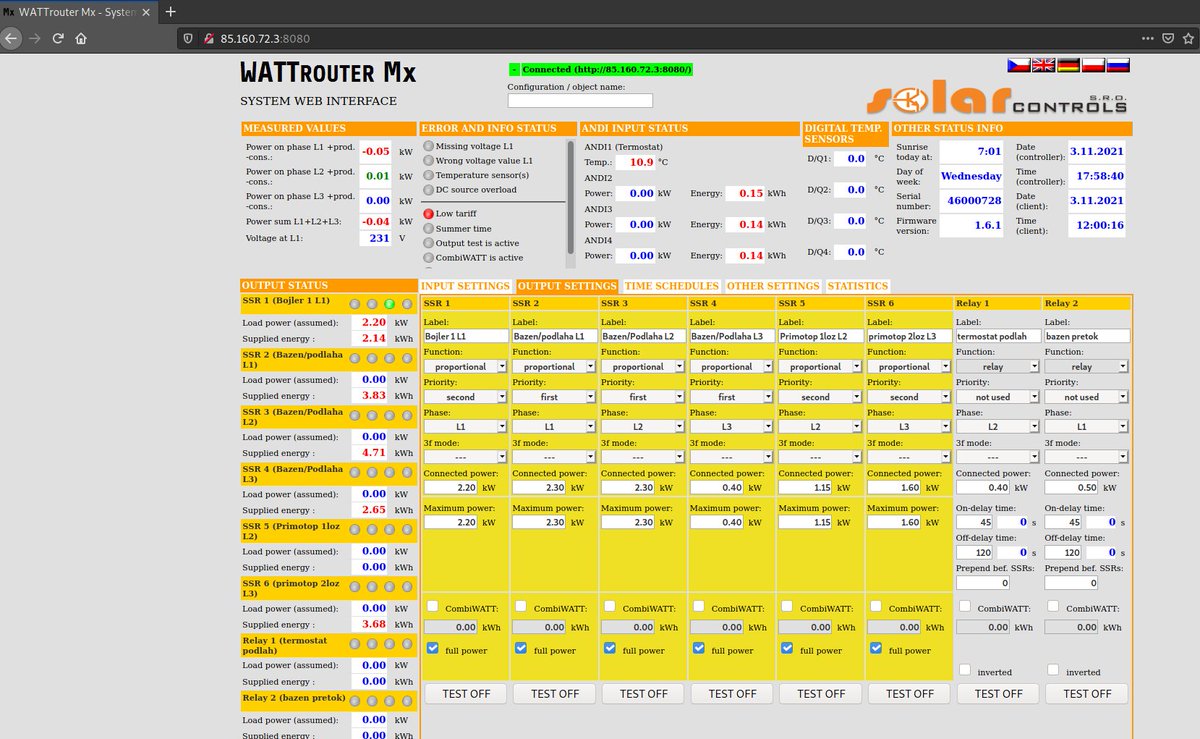
Task: Click TEST OFF button under SSR 5
Action: 821,693
